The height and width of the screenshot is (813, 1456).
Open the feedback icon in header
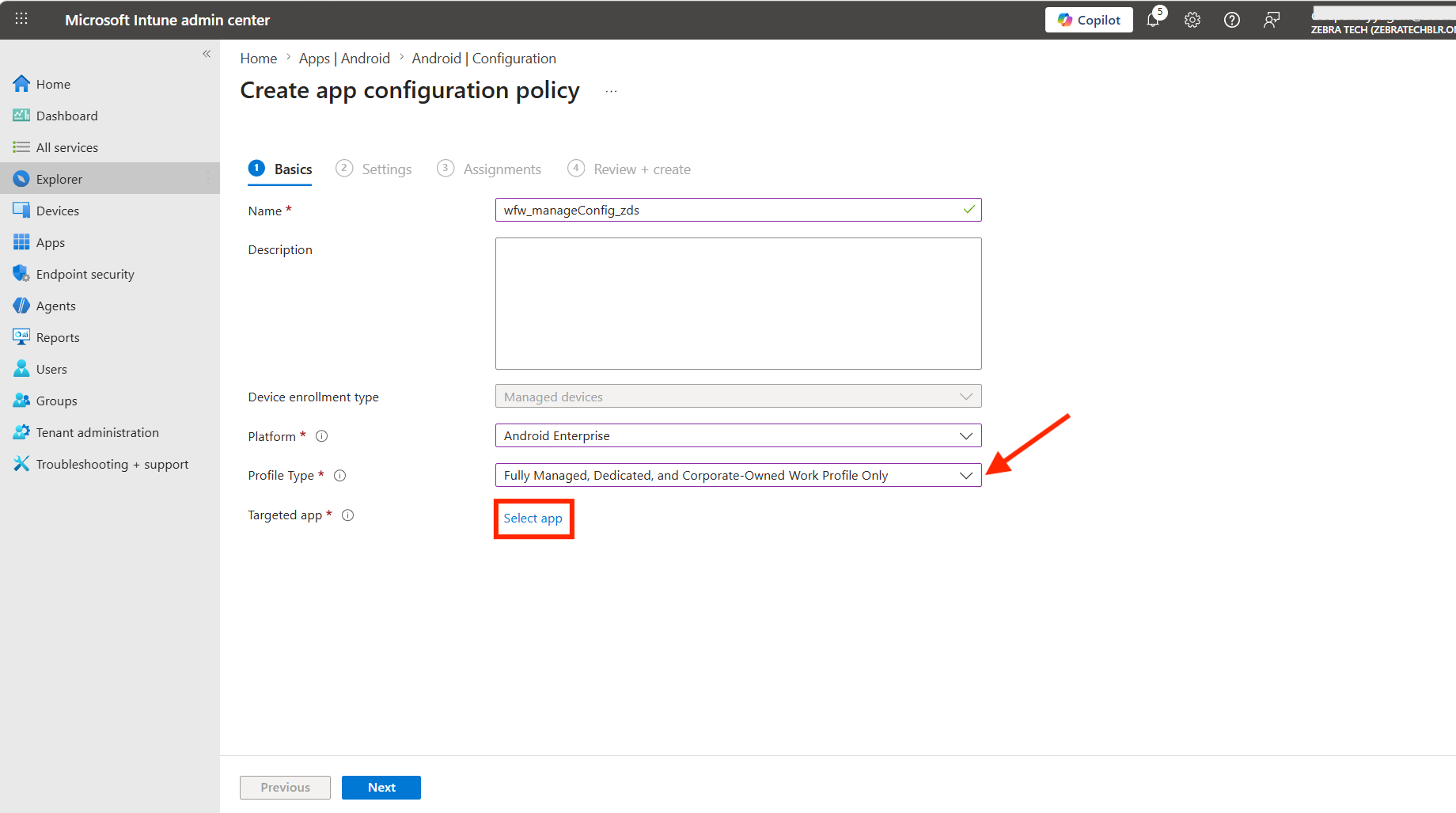click(1272, 20)
